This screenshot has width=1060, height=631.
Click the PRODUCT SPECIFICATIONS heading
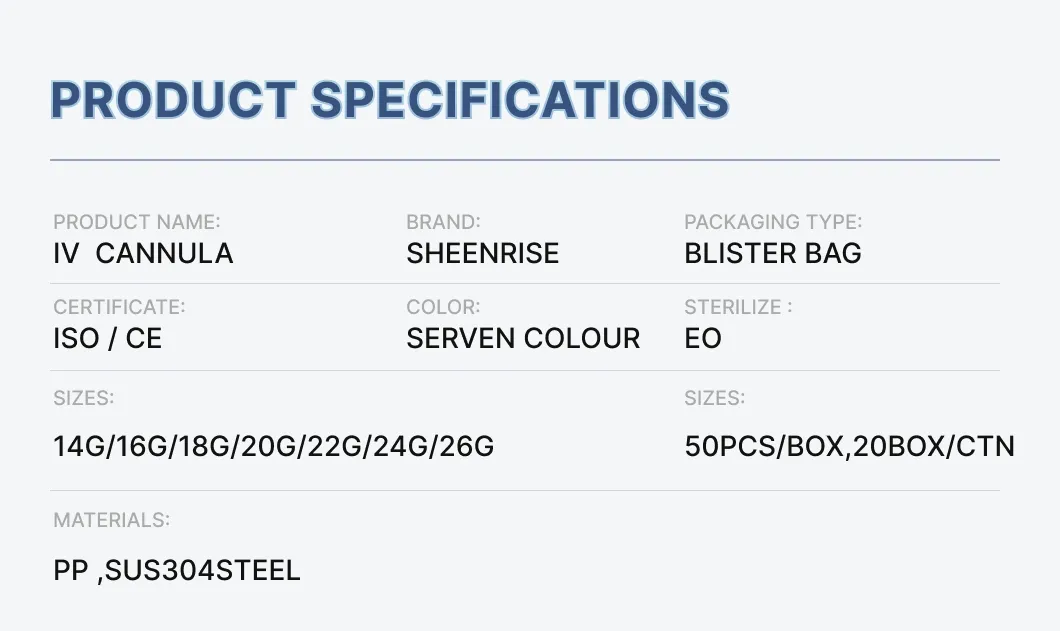(390, 100)
